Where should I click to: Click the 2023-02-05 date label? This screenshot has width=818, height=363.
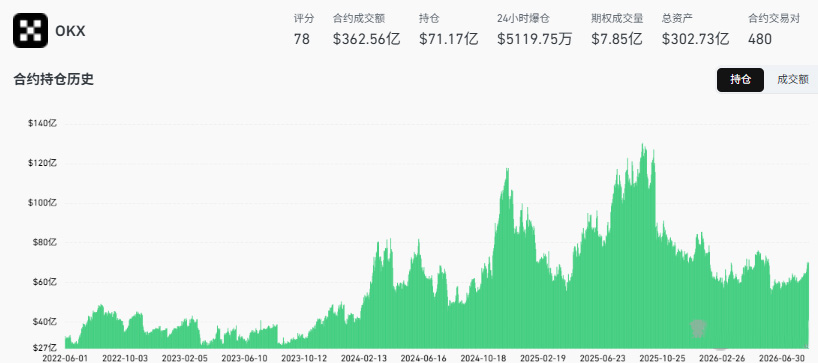pyautogui.click(x=185, y=358)
